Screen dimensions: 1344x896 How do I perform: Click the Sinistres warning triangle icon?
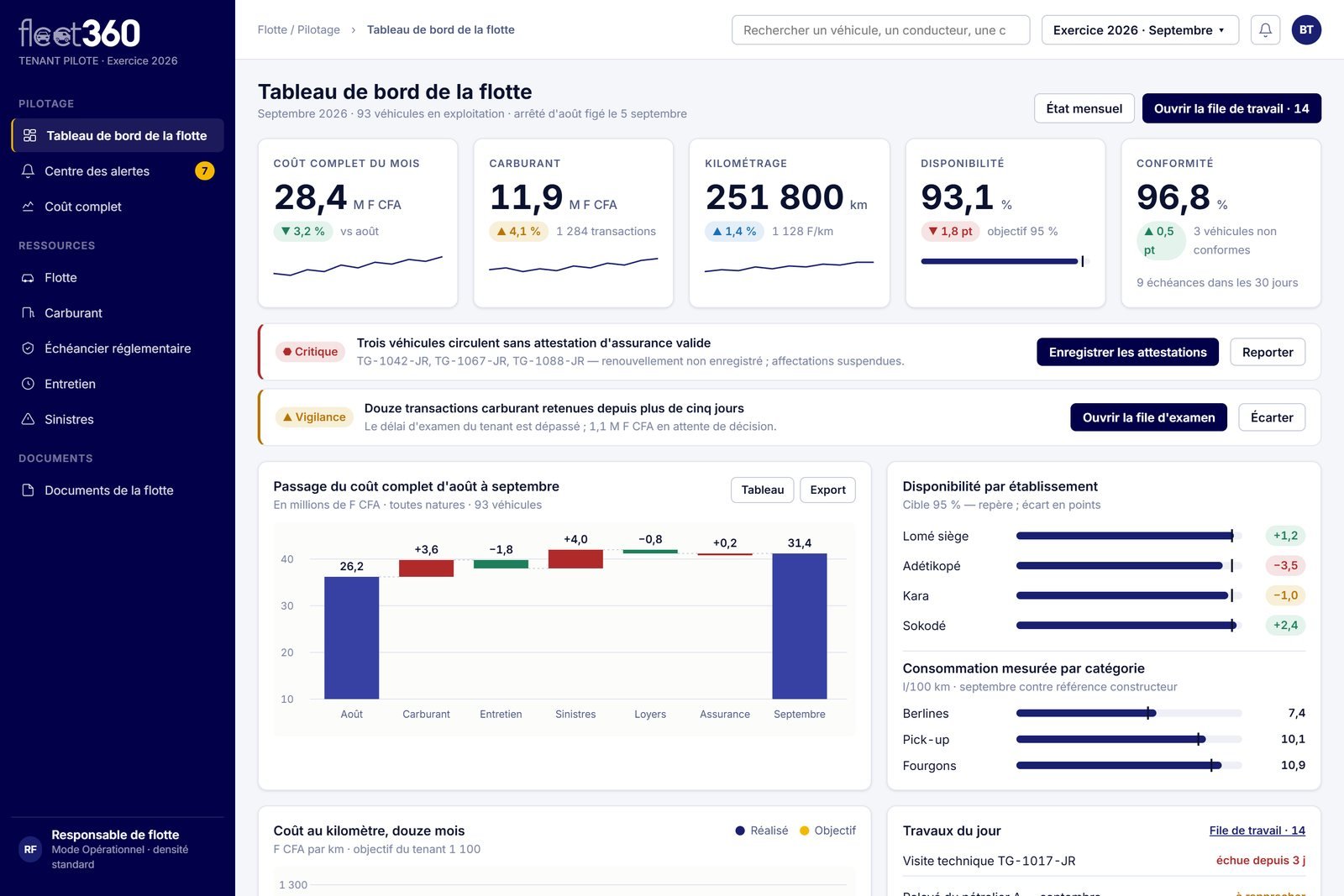point(28,419)
